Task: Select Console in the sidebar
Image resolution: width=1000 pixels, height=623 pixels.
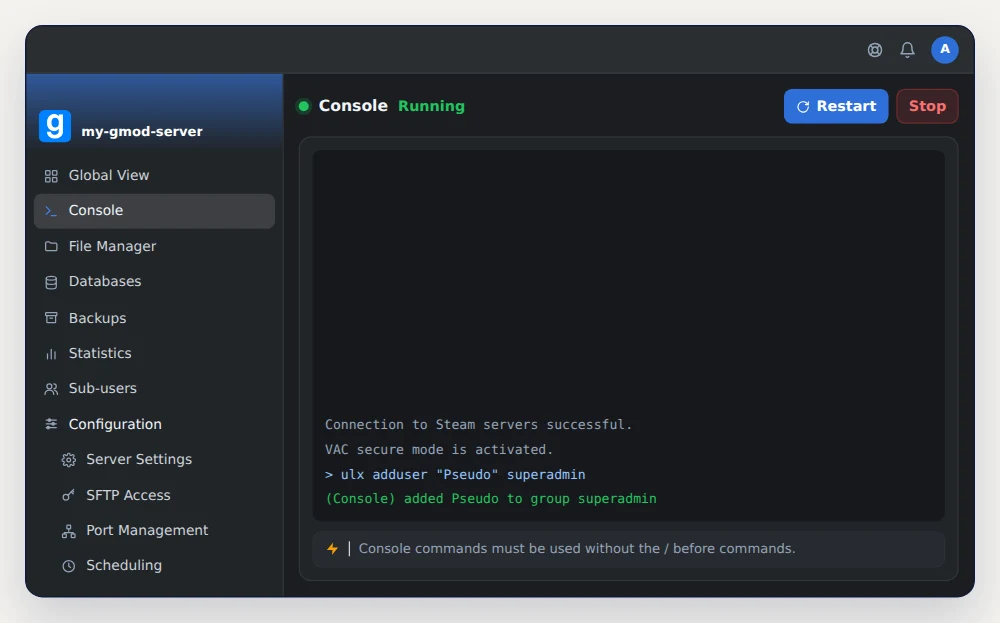Action: tap(154, 211)
